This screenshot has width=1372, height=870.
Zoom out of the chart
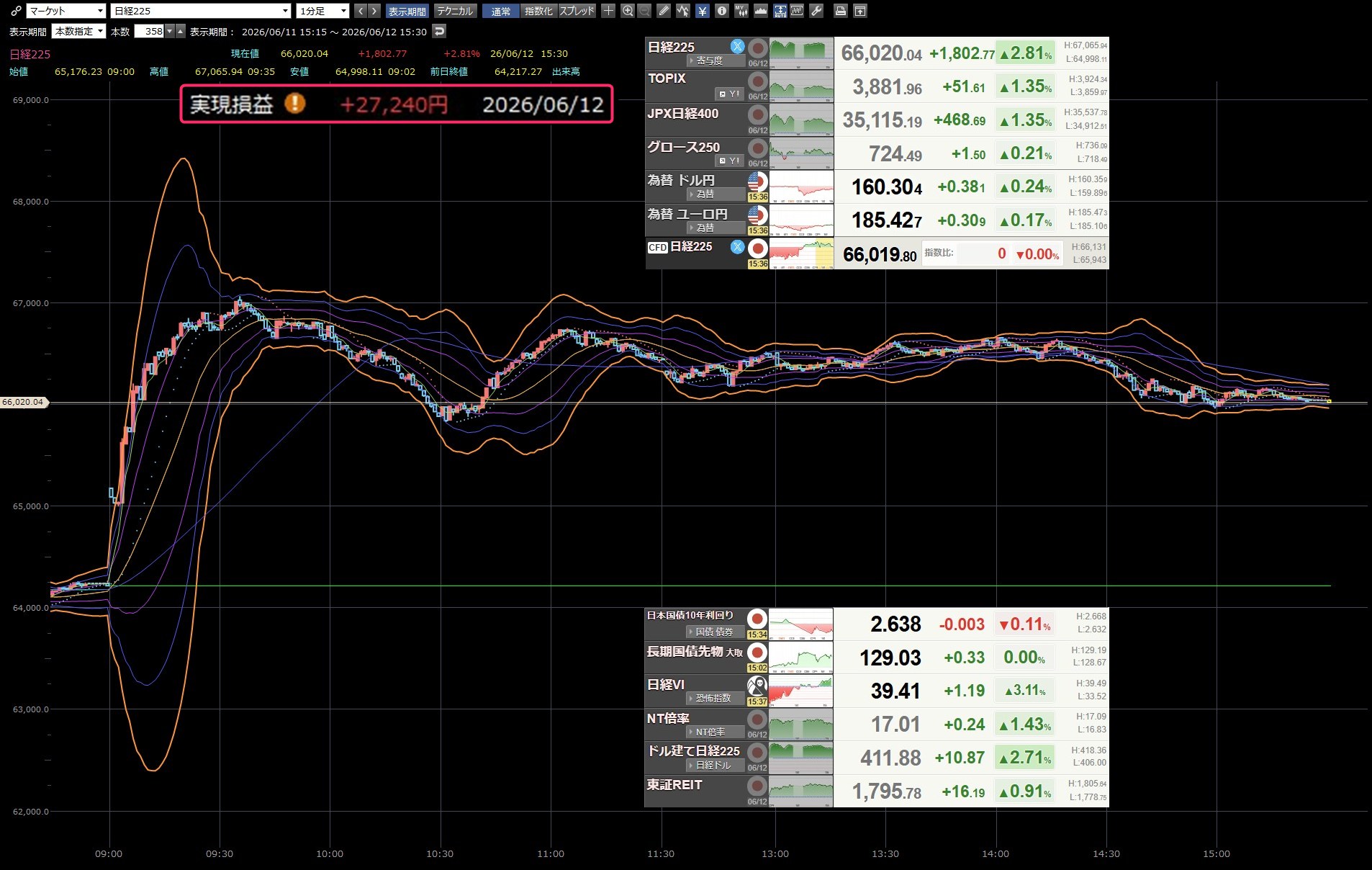[x=644, y=11]
